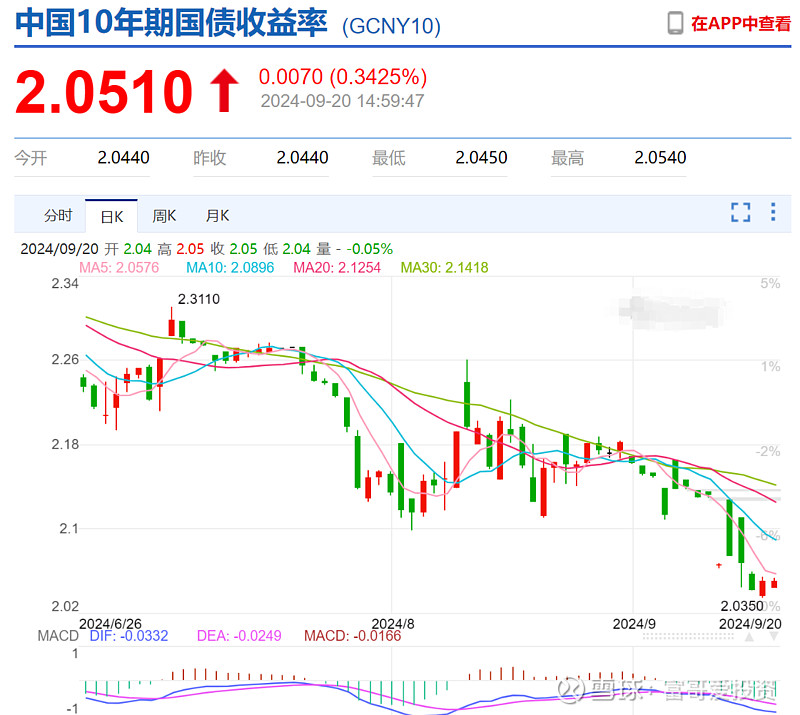Open the 在APP中查看 link
The height and width of the screenshot is (715, 800).
(740, 24)
